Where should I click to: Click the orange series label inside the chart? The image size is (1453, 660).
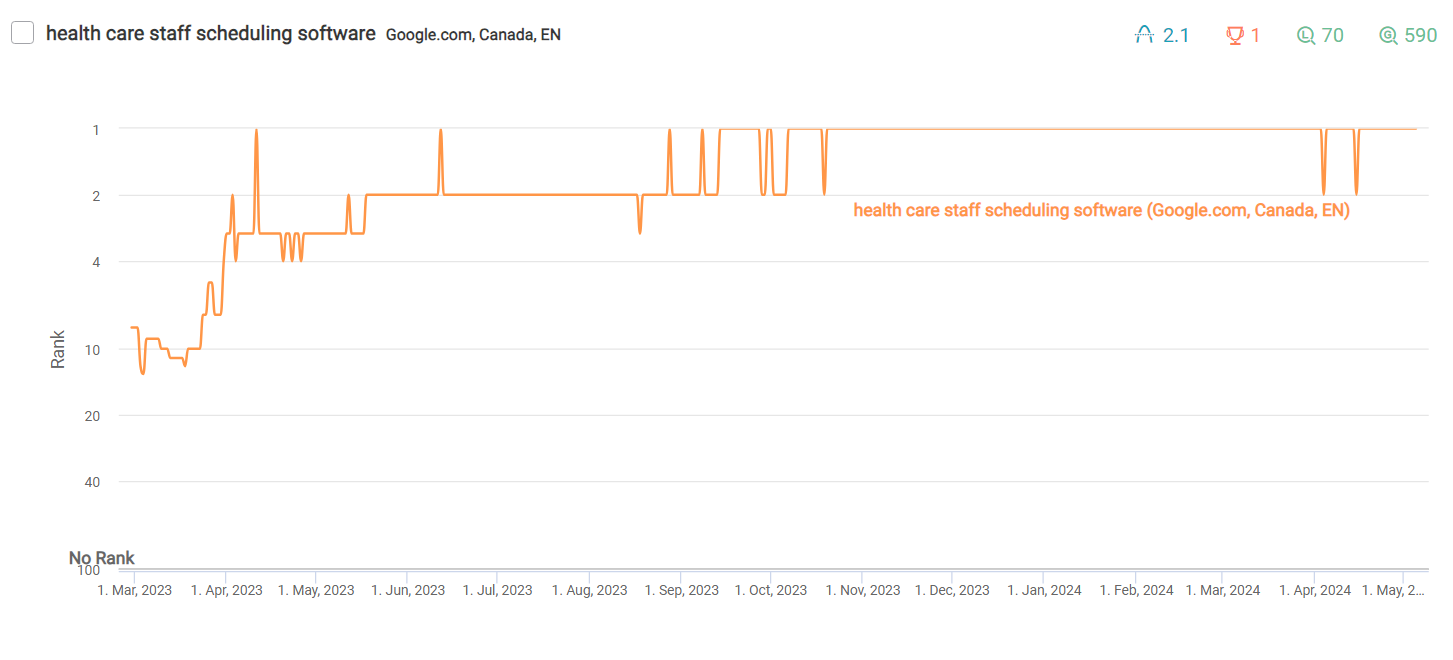pos(1102,210)
